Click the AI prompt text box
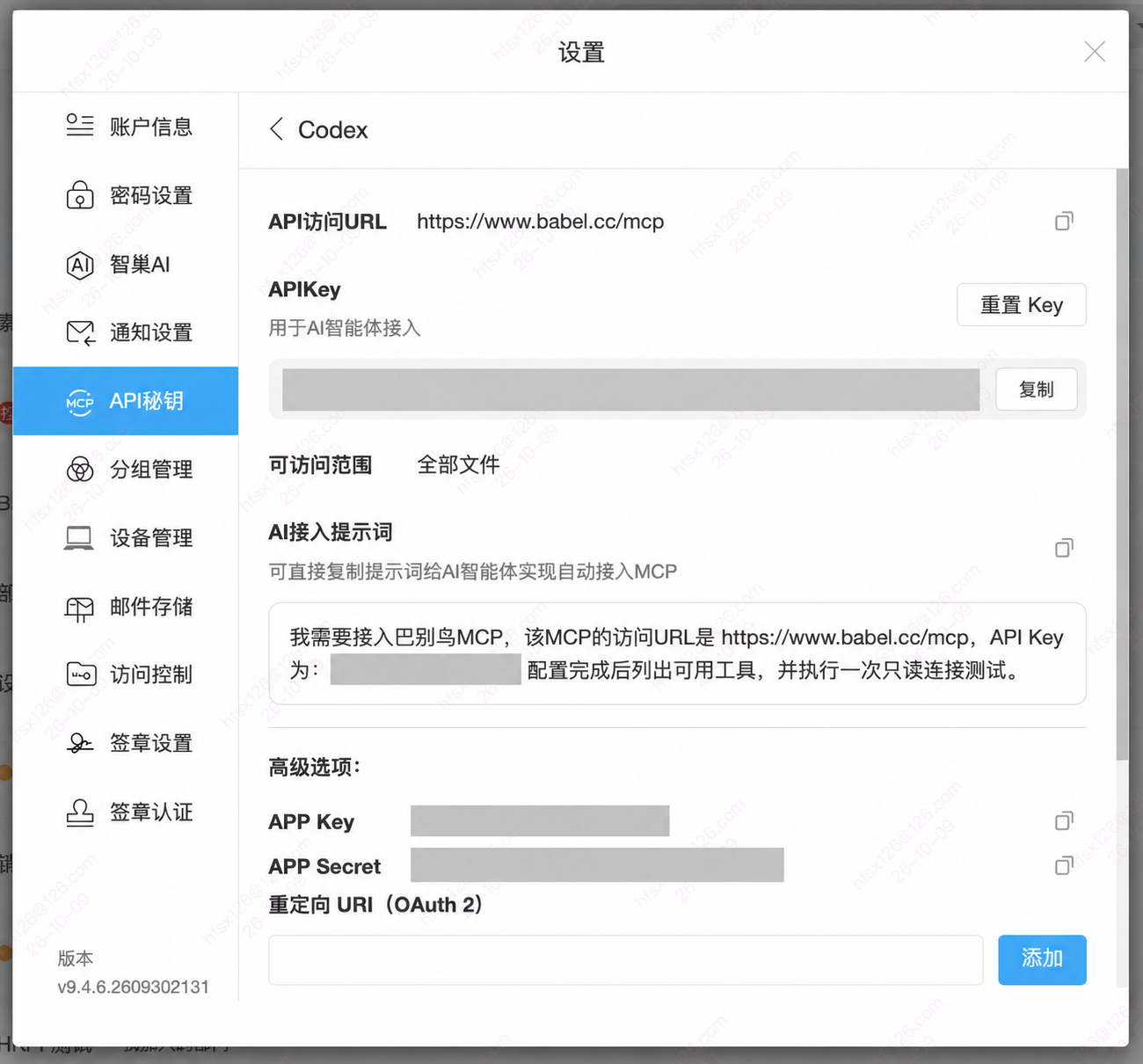Screen dimensions: 1143x1064 point(677,653)
